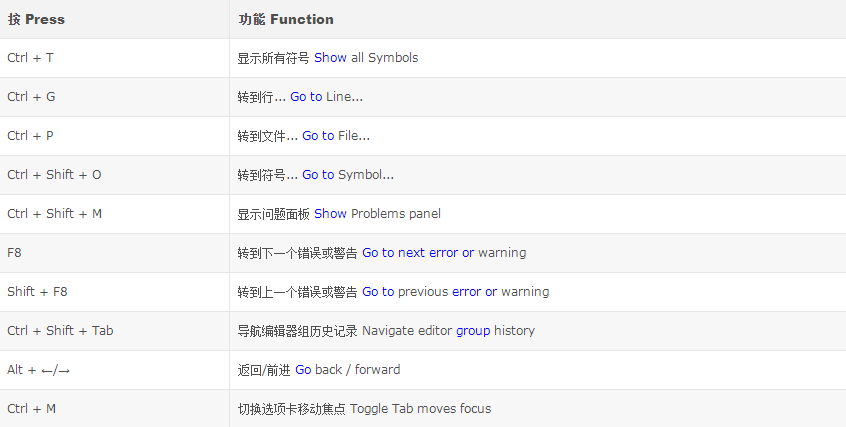Click the '转到符号...' text

[x=268, y=174]
